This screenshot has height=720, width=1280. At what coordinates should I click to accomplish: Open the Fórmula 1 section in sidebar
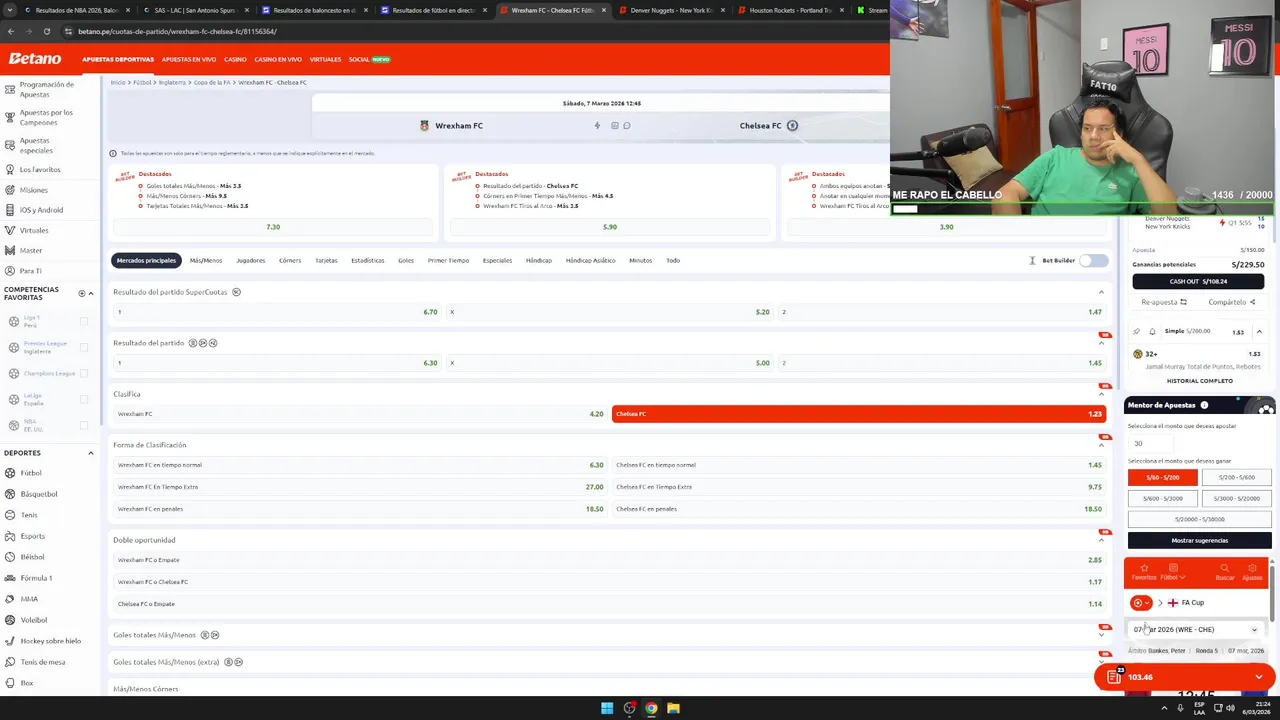click(36, 578)
